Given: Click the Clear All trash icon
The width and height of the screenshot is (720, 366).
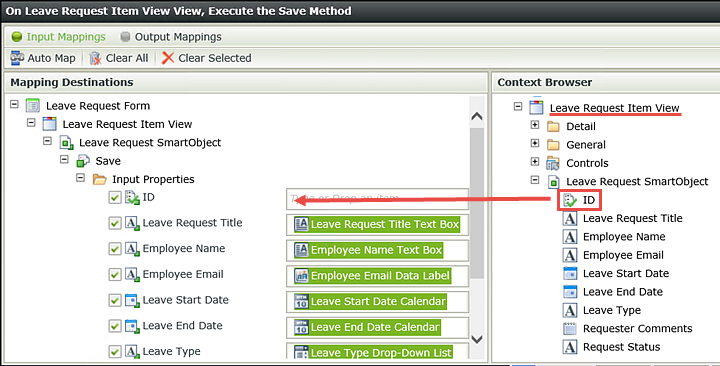Looking at the screenshot, I should (x=95, y=58).
